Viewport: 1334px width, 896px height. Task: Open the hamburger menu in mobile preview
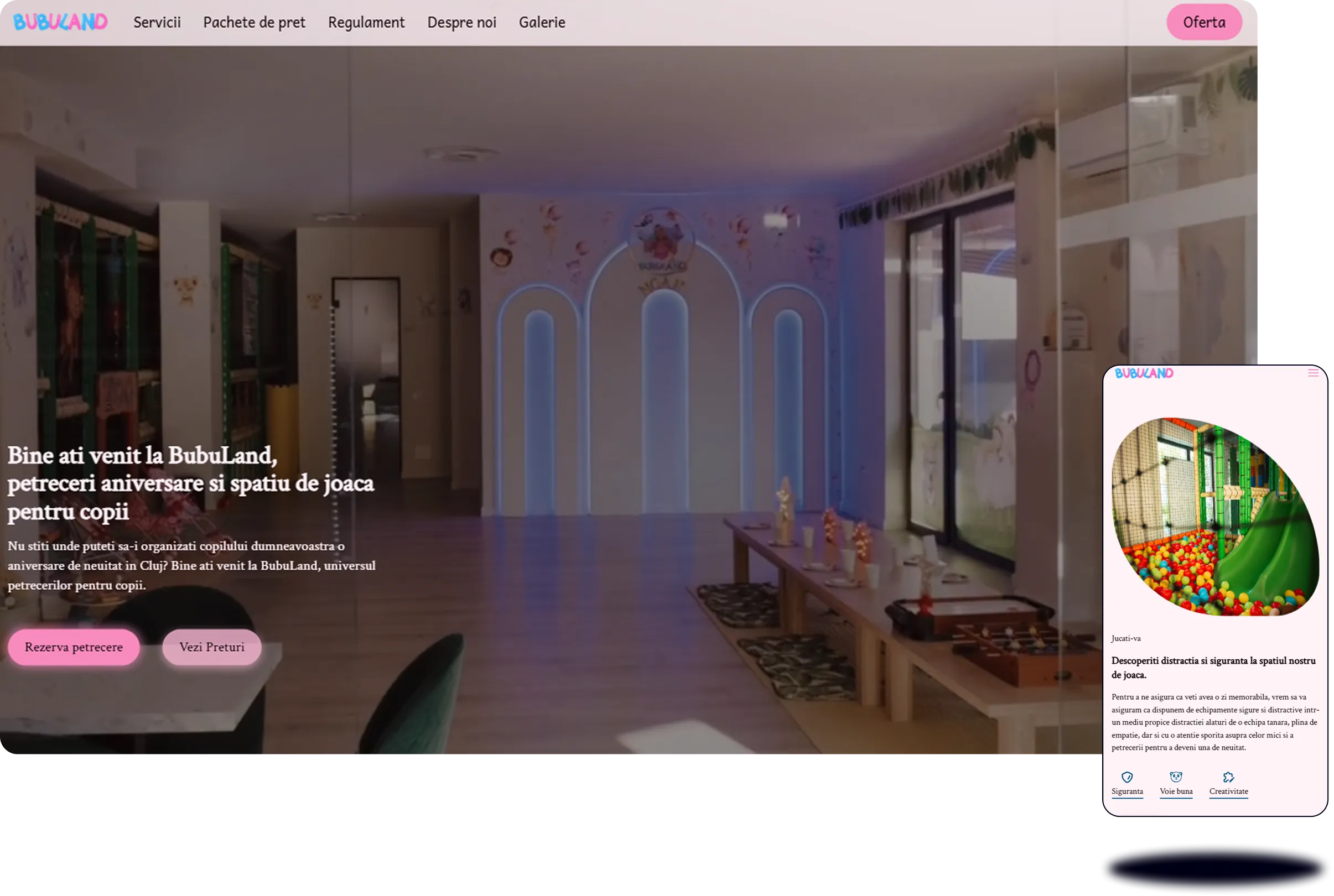pyautogui.click(x=1313, y=373)
